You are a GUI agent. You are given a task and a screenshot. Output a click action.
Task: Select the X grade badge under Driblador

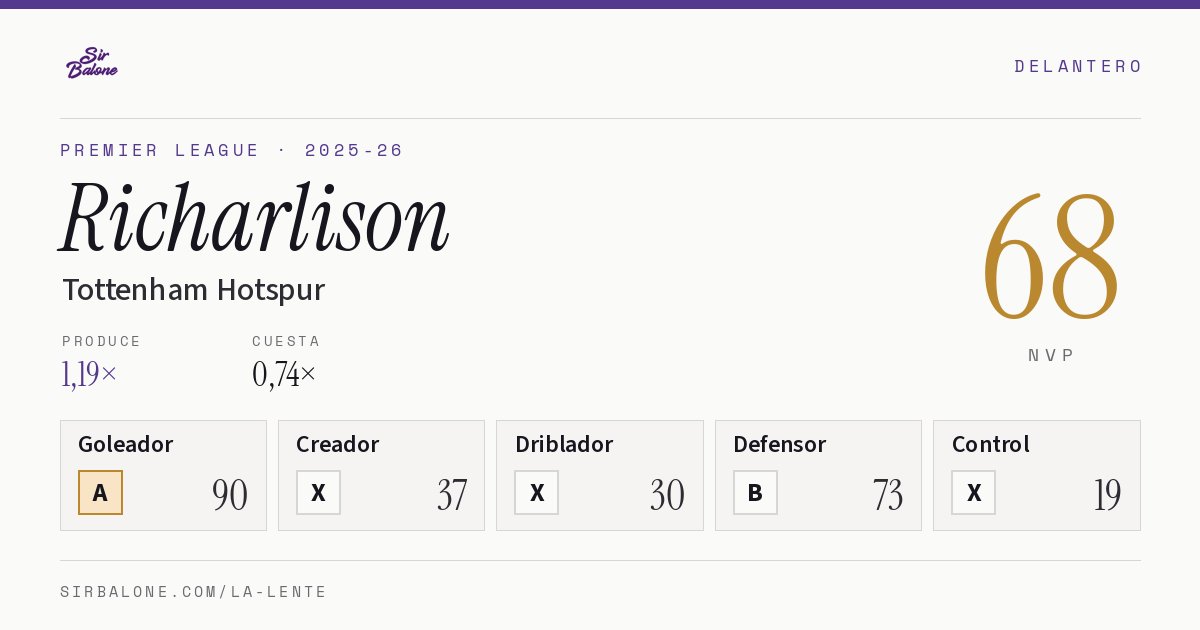537,492
